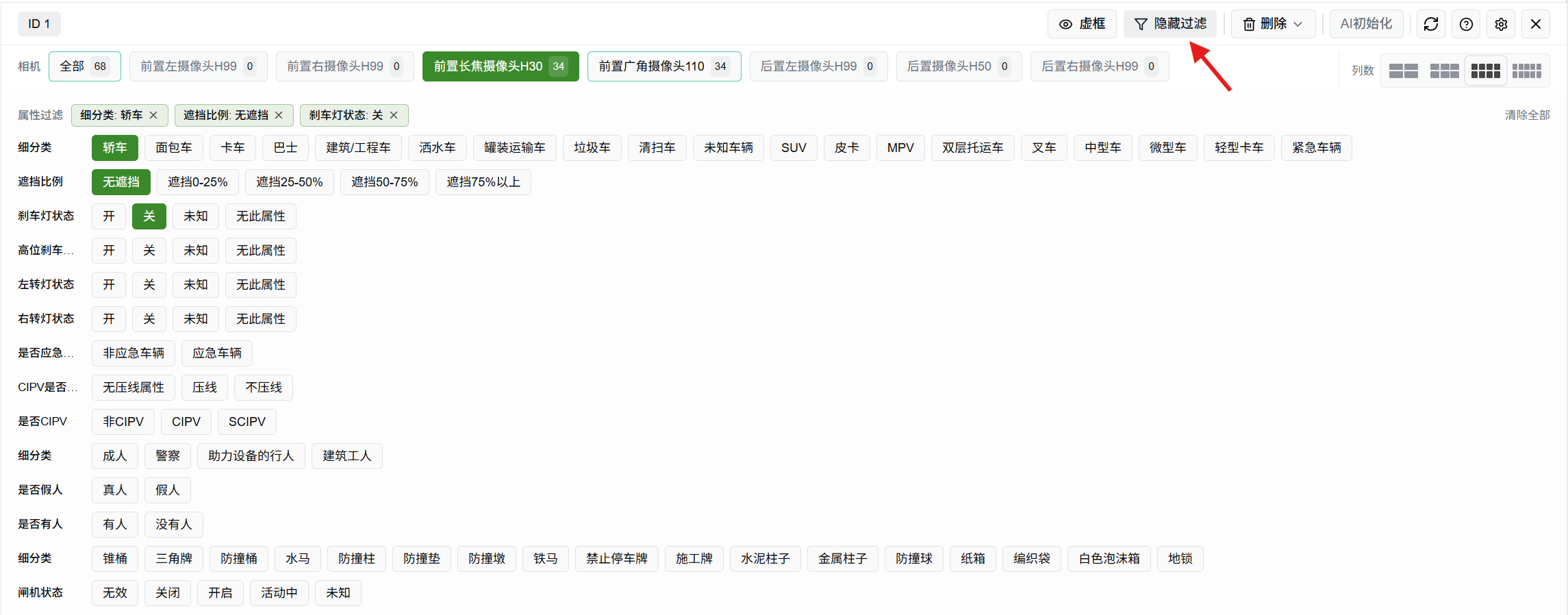This screenshot has width=1568, height=615.
Task: Toggle the MPV subcategory filter
Action: coord(900,148)
